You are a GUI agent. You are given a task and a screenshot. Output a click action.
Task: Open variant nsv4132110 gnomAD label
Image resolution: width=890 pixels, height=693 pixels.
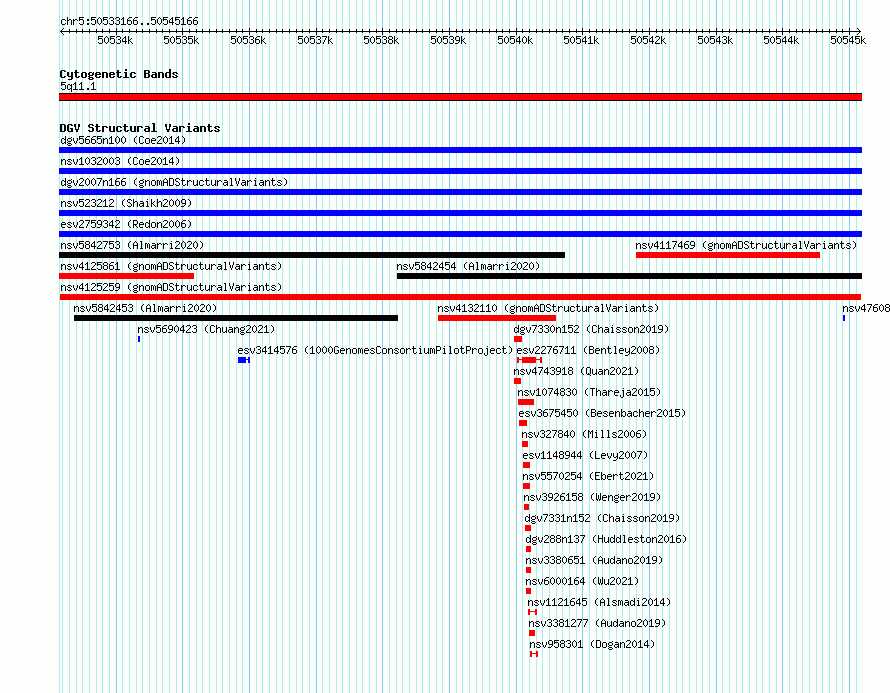pyautogui.click(x=548, y=308)
